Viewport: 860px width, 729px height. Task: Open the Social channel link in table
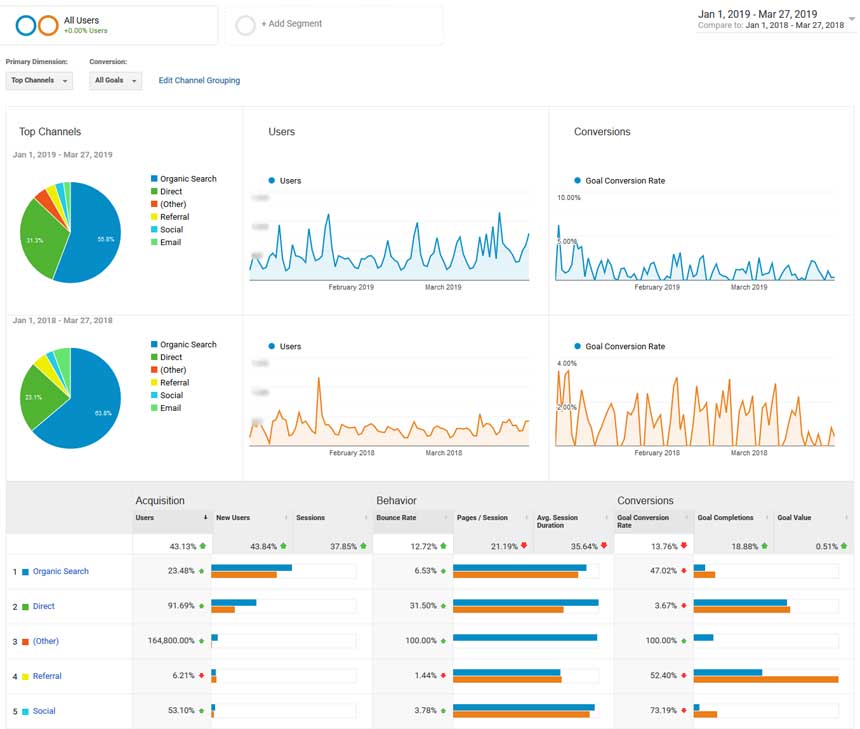[44, 712]
